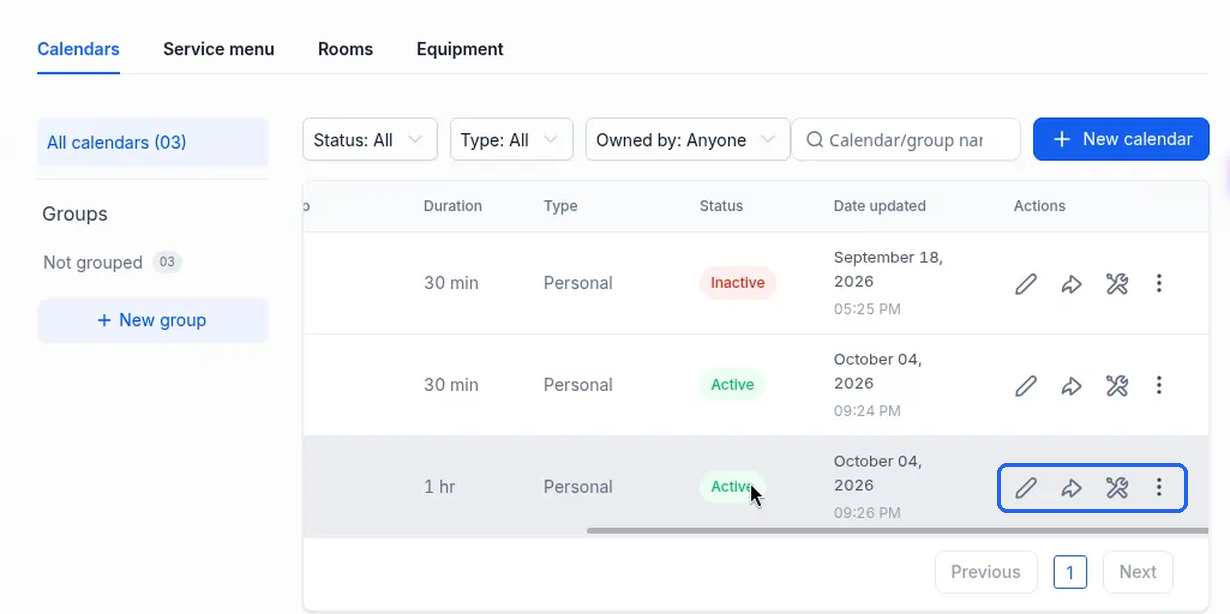1230x614 pixels.
Task: Open the Status: All filter dropdown
Action: point(370,140)
